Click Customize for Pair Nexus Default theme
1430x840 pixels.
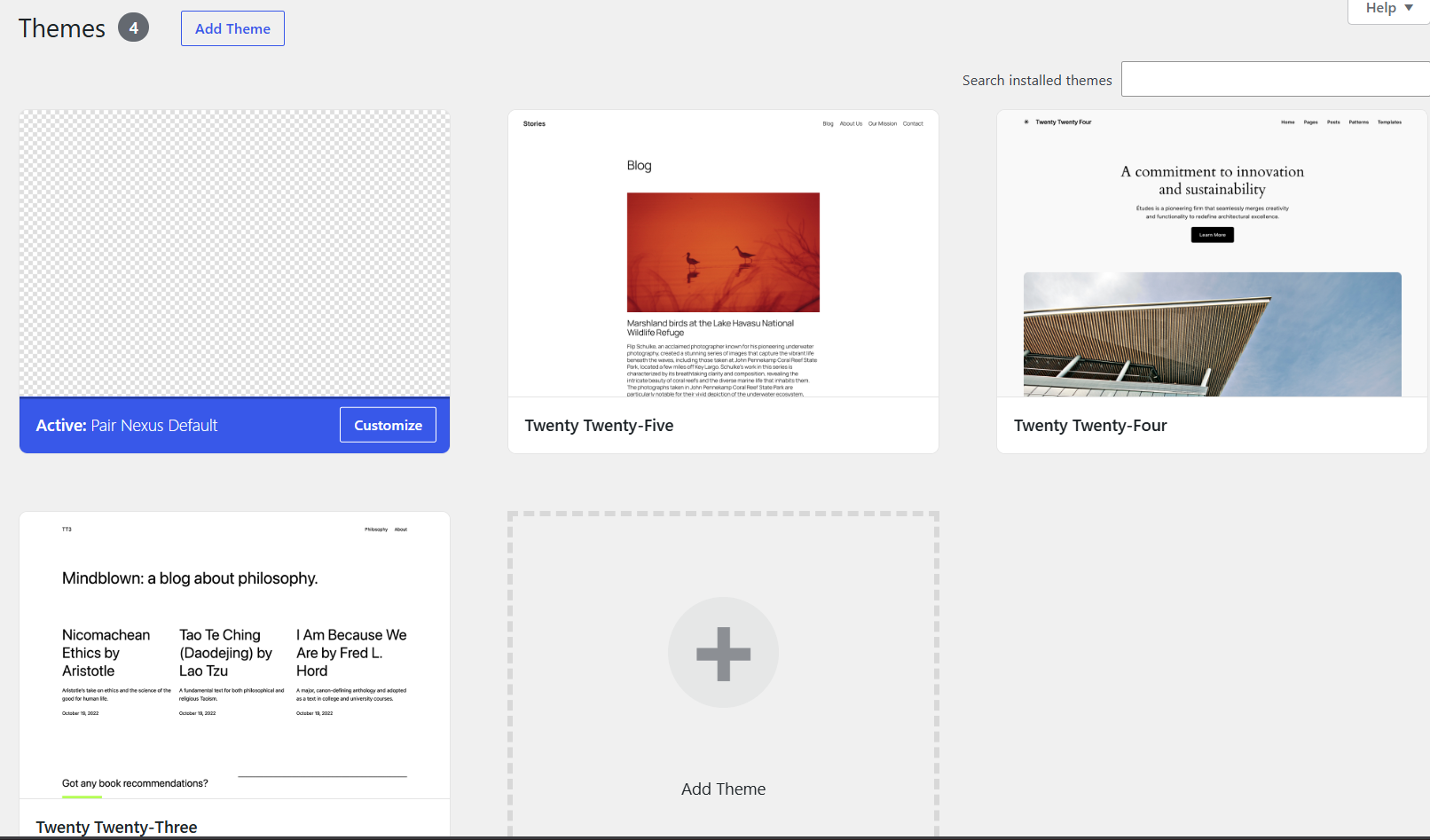(388, 425)
